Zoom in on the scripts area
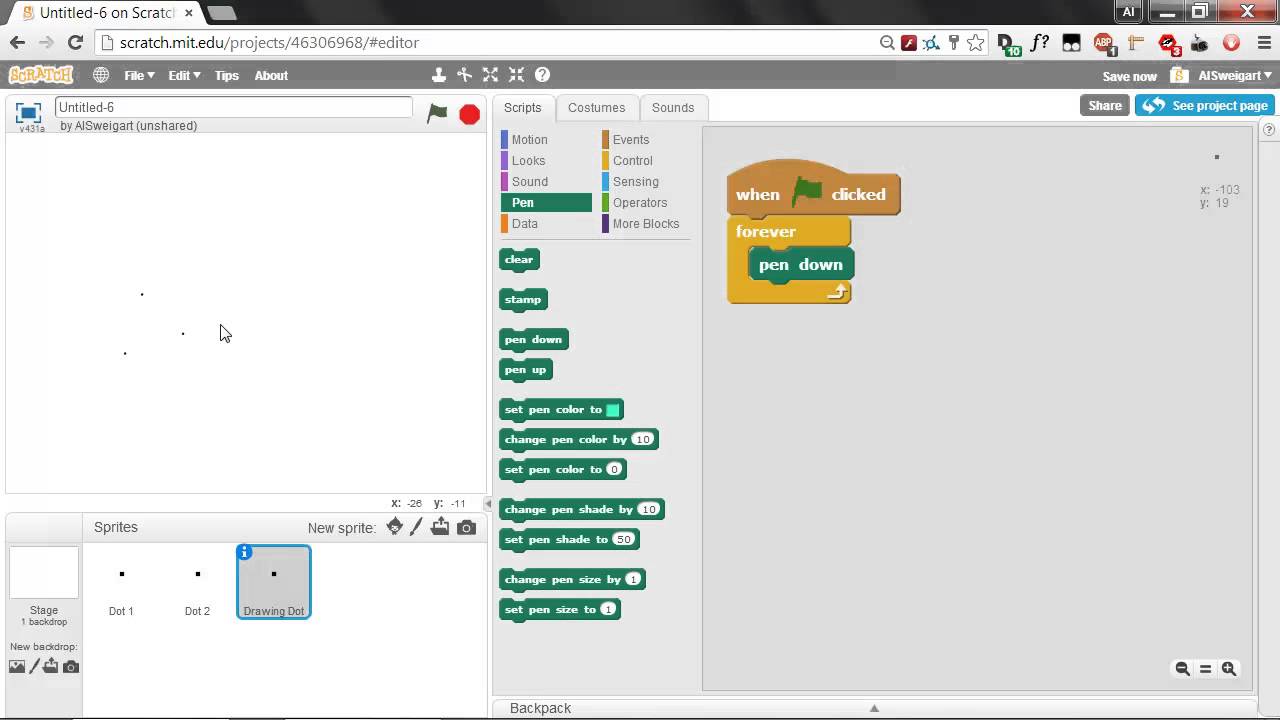Screen dimensions: 1280x720 pos(1229,669)
